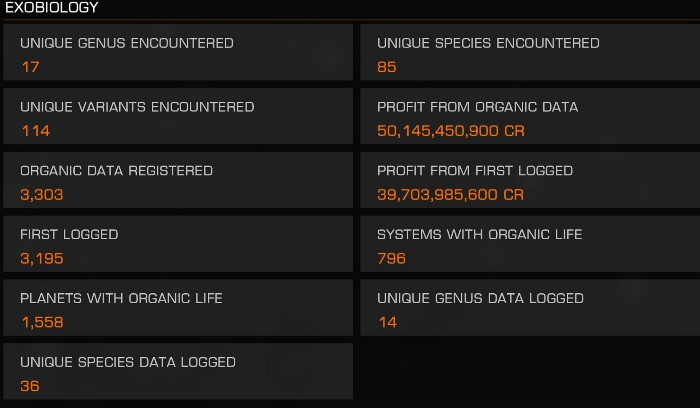The image size is (700, 408).
Task: Select the First Logged stat tile
Action: coord(178,244)
